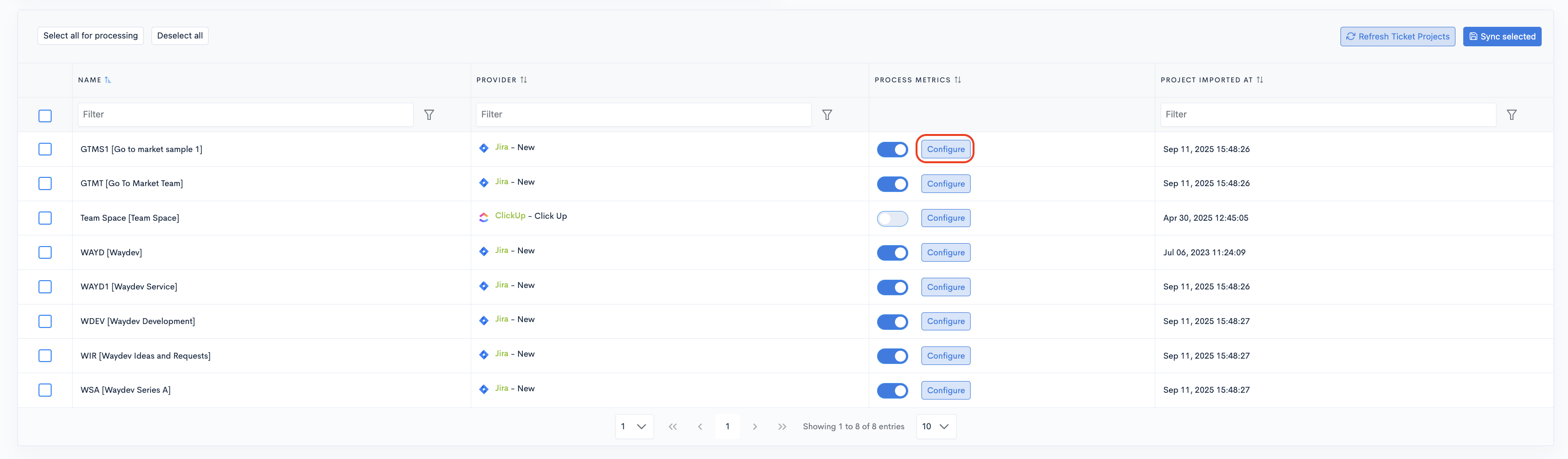Check the Team Space row checkbox
The height and width of the screenshot is (459, 1568).
pos(45,218)
